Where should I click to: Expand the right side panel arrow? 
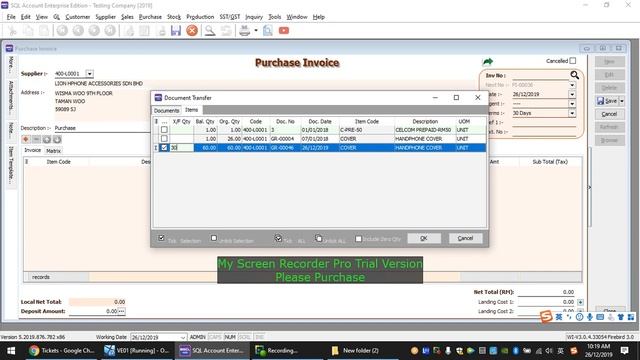[589, 187]
